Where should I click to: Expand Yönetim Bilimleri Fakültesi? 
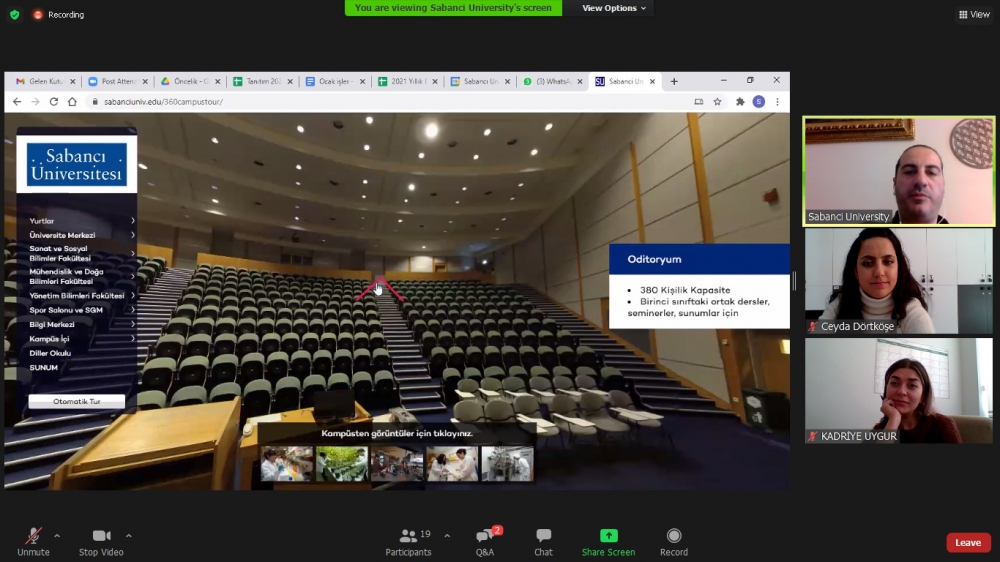coord(82,296)
